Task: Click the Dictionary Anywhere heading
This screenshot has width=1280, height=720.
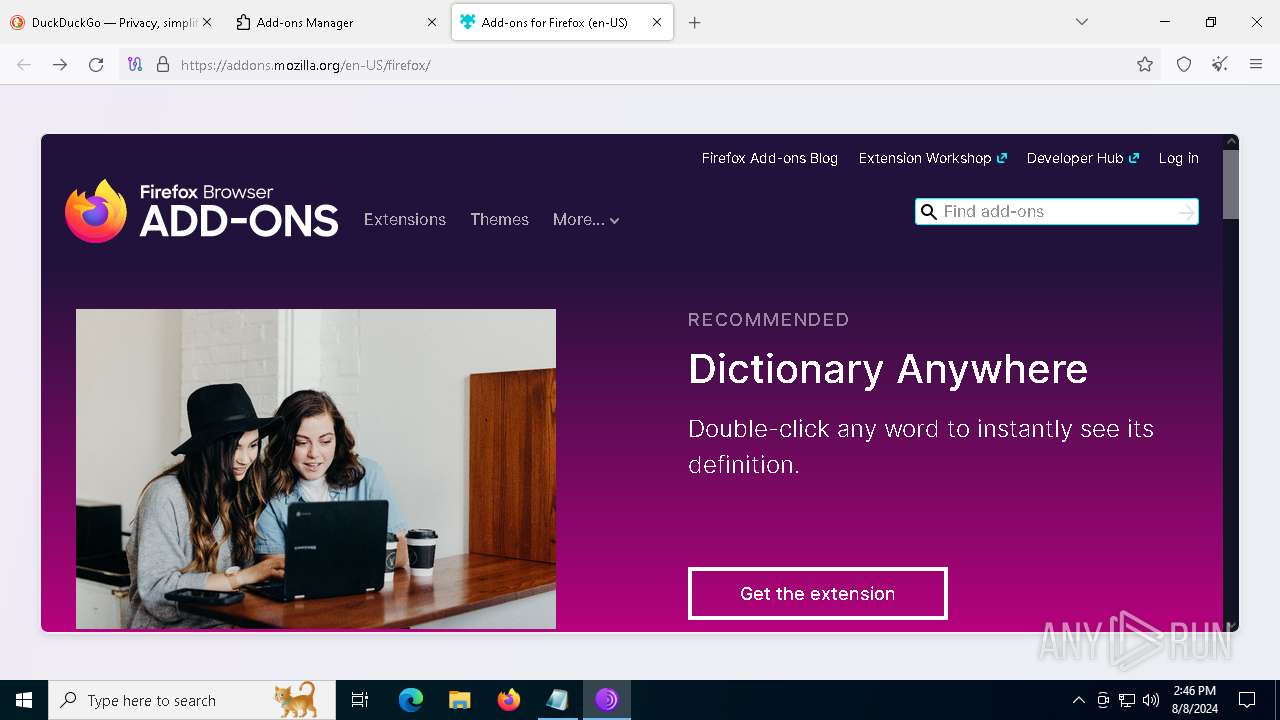Action: tap(888, 369)
